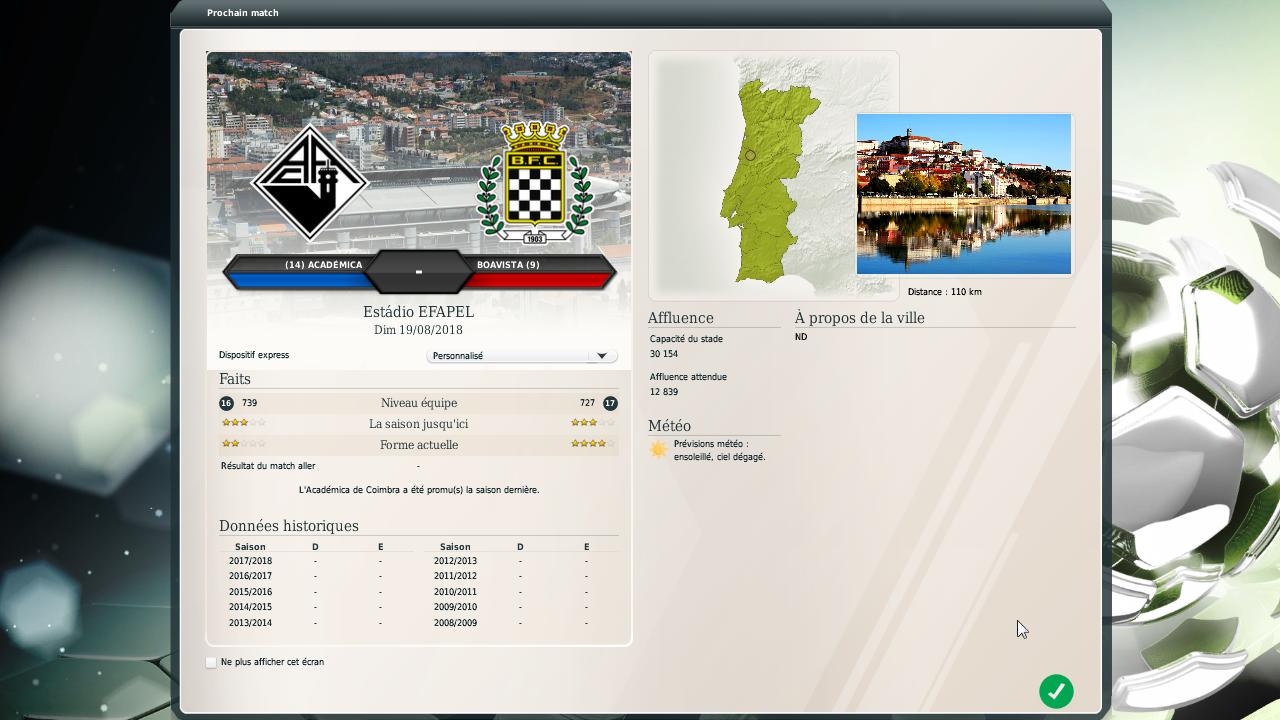This screenshot has height=720, width=1280.
Task: Click the promotion note about Académica de Coimbra
Action: [419, 490]
